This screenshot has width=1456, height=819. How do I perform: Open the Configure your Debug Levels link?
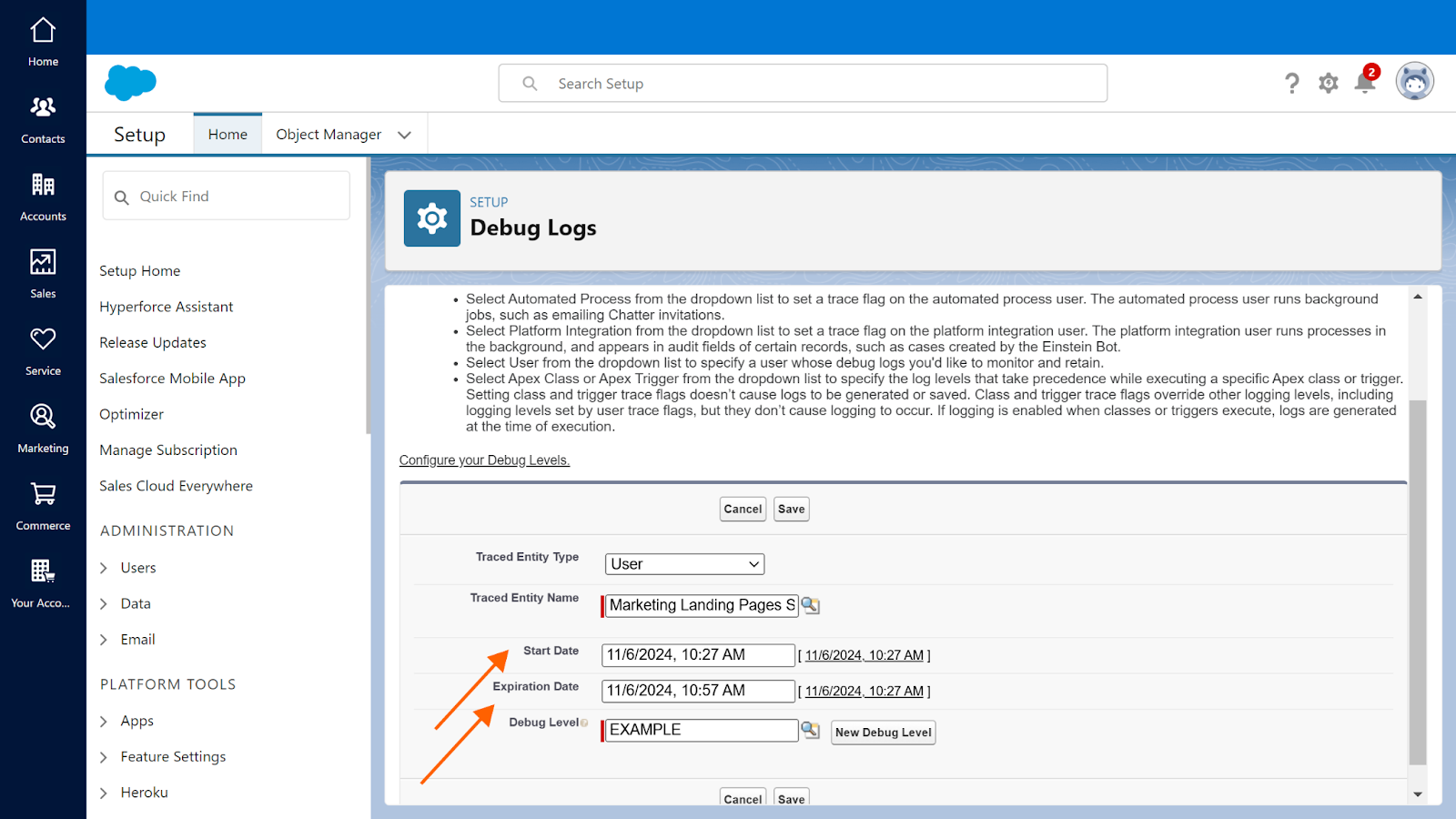point(484,460)
